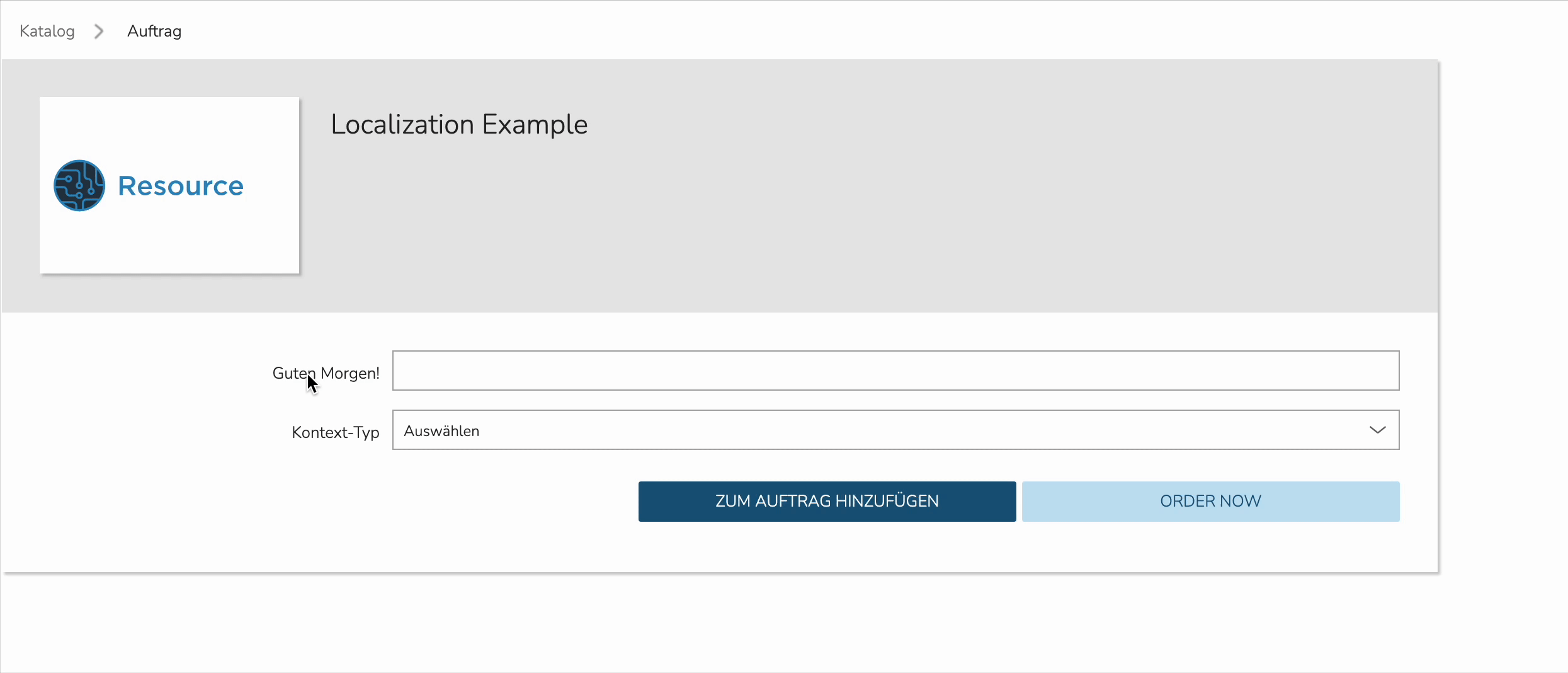Click the white margin right of the panel
This screenshot has height=673, width=1568.
click(1503, 315)
